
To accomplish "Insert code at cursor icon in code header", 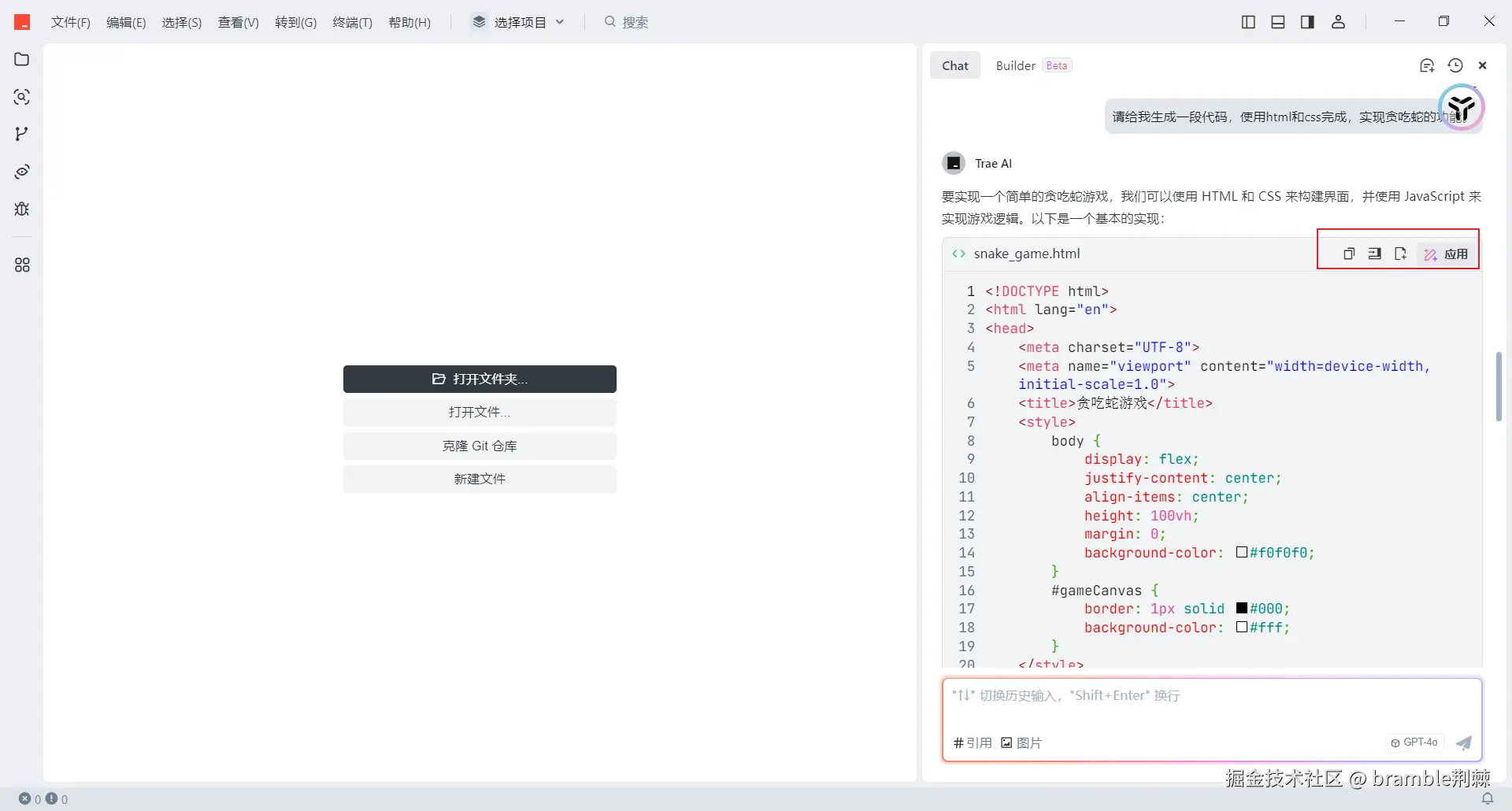I will (x=1375, y=254).
